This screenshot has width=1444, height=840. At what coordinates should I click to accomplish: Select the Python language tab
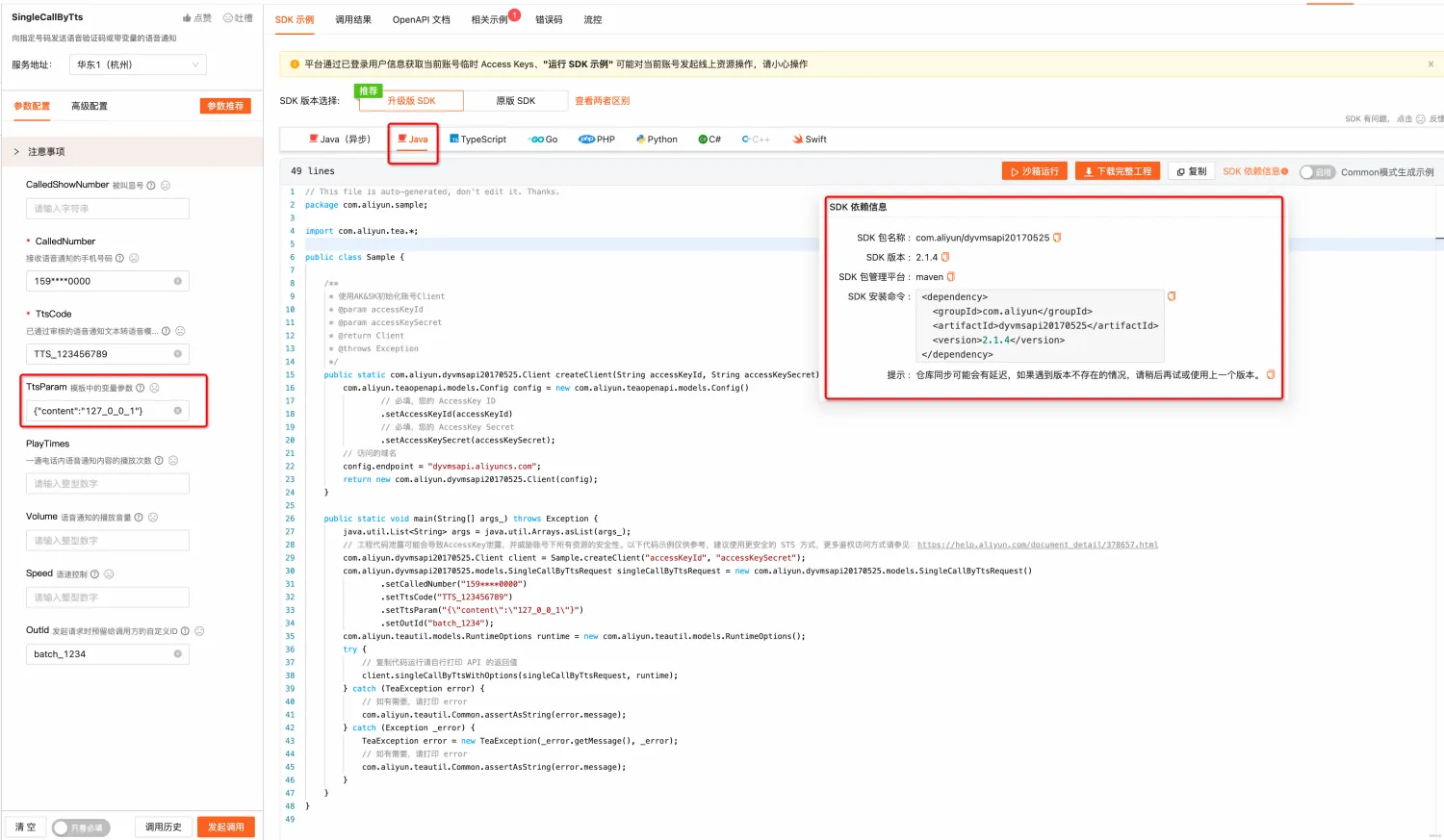pos(657,140)
